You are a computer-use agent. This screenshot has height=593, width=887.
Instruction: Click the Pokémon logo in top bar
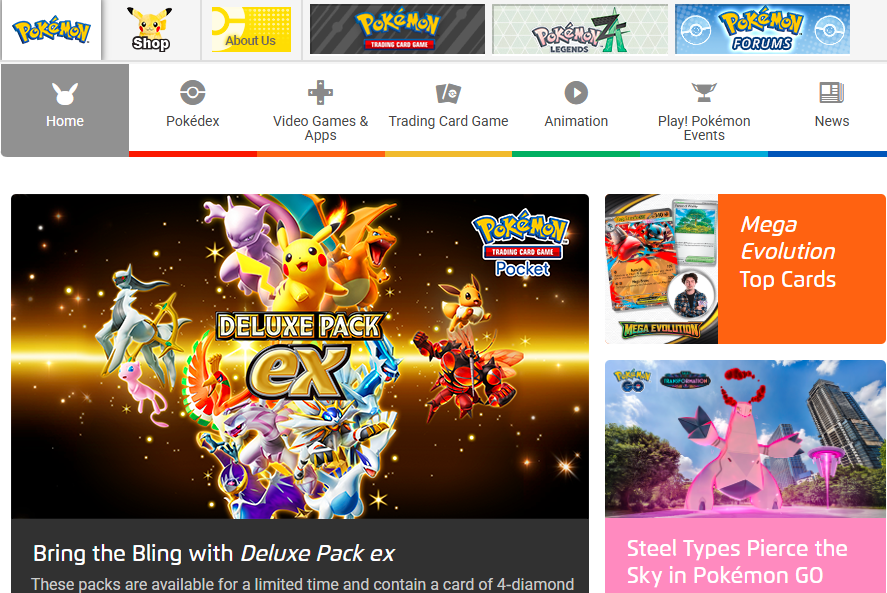[51, 31]
